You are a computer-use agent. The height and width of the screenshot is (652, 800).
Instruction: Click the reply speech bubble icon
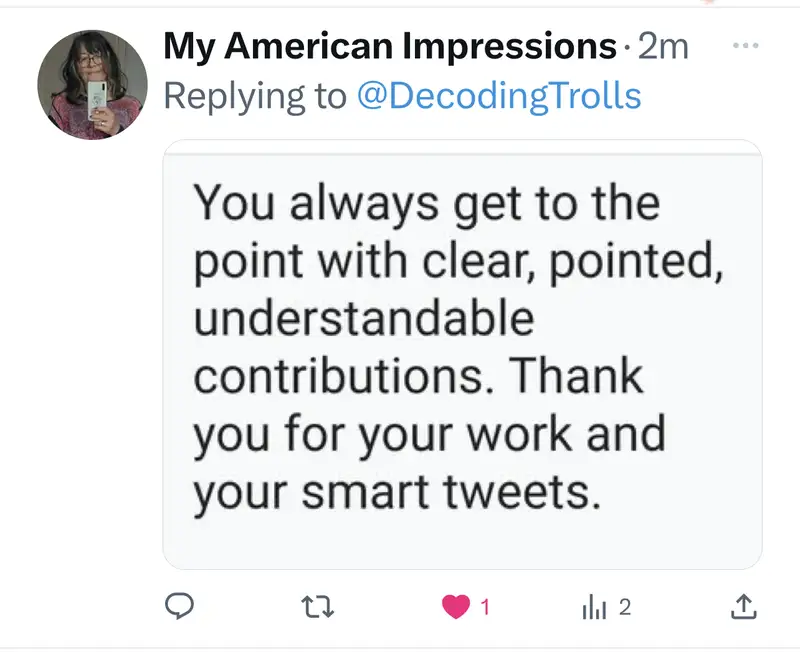(x=177, y=606)
